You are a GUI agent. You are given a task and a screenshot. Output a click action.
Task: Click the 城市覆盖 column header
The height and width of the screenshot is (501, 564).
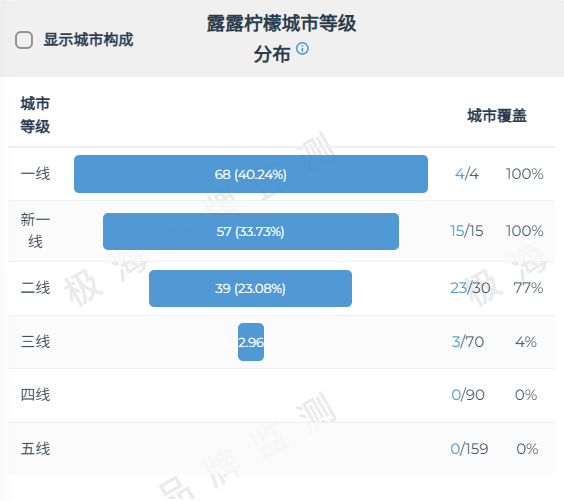[x=497, y=116]
